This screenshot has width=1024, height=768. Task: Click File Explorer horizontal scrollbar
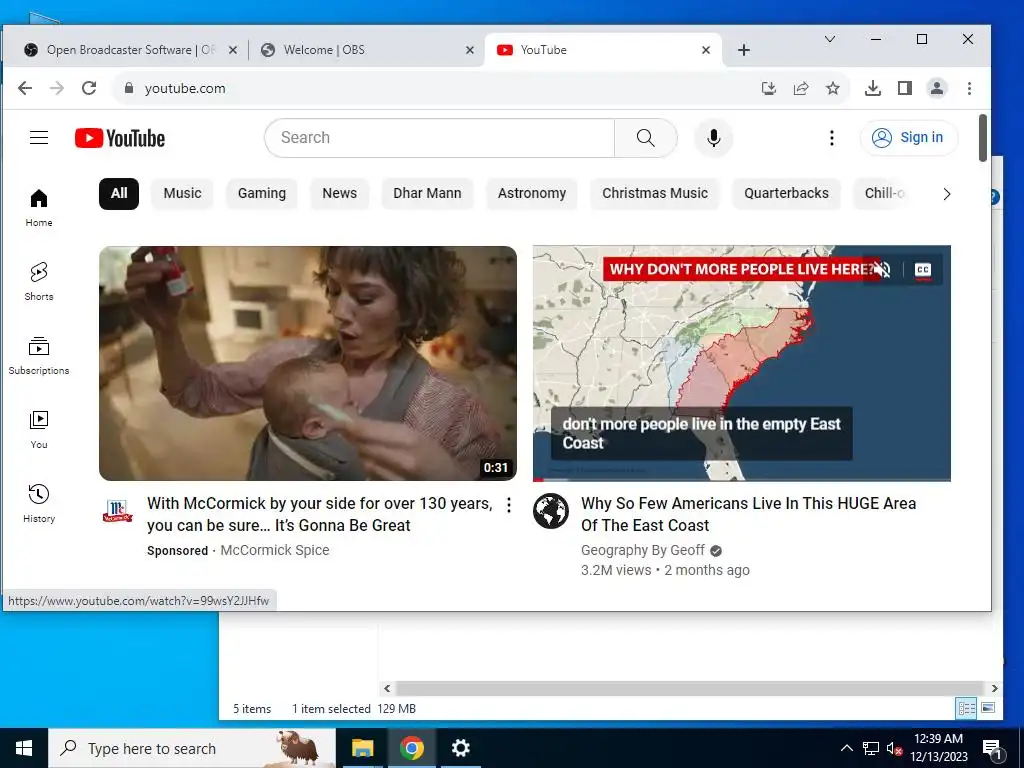tap(690, 688)
